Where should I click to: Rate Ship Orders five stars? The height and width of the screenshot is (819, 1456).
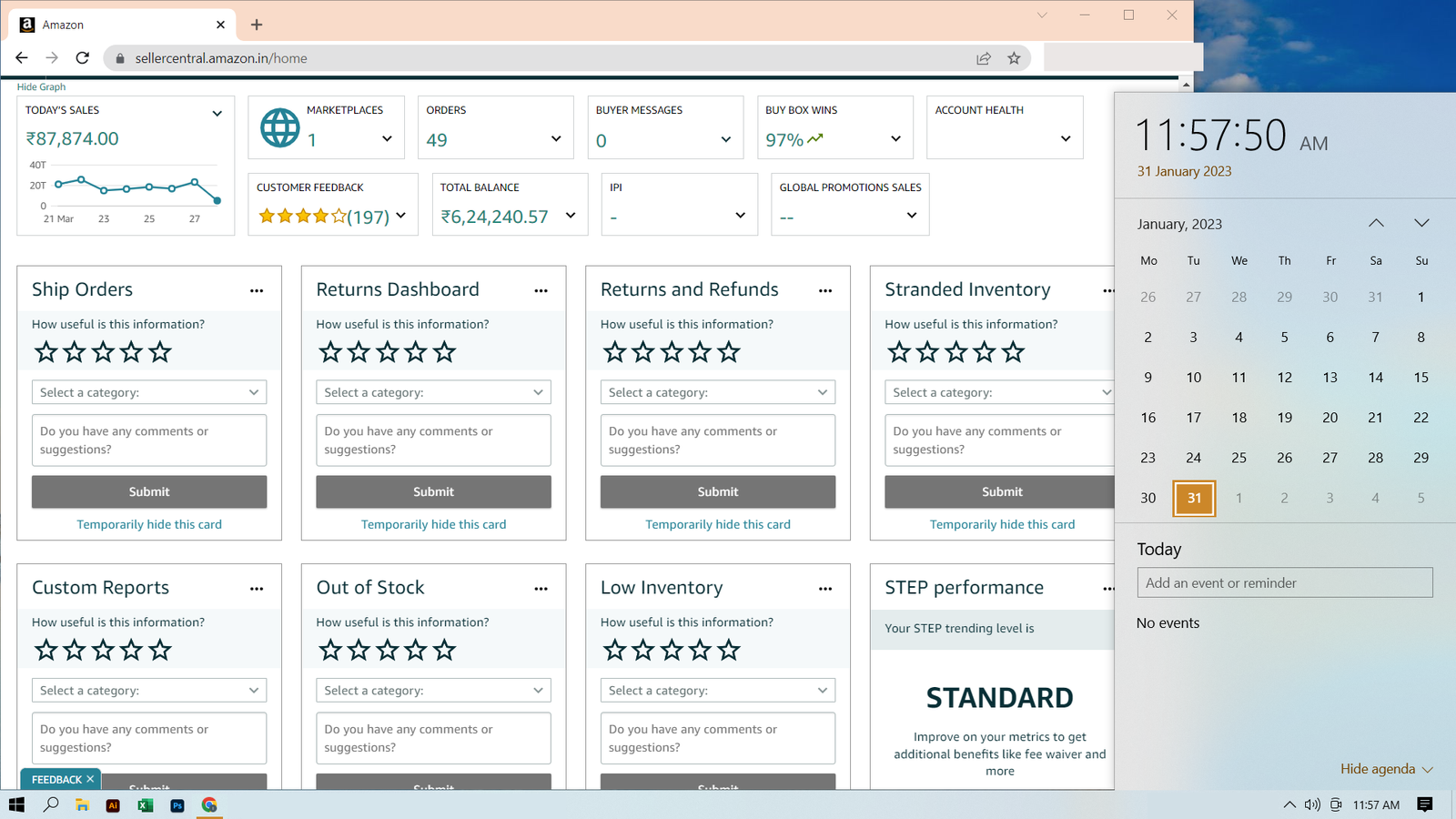[160, 352]
